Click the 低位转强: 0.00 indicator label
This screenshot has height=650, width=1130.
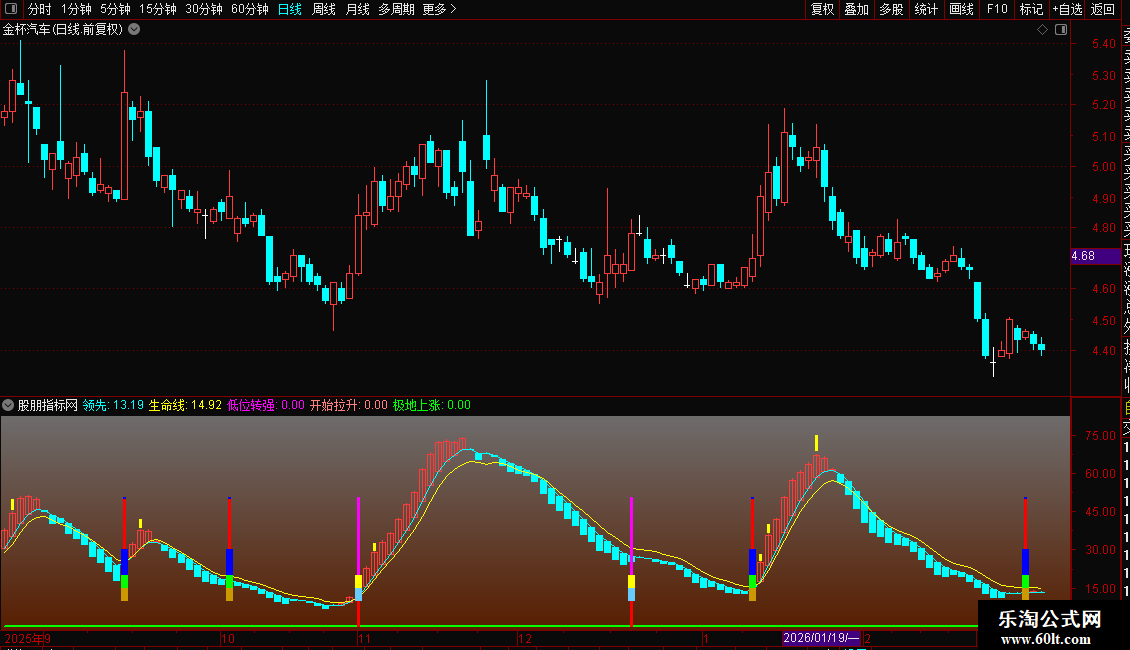click(266, 405)
